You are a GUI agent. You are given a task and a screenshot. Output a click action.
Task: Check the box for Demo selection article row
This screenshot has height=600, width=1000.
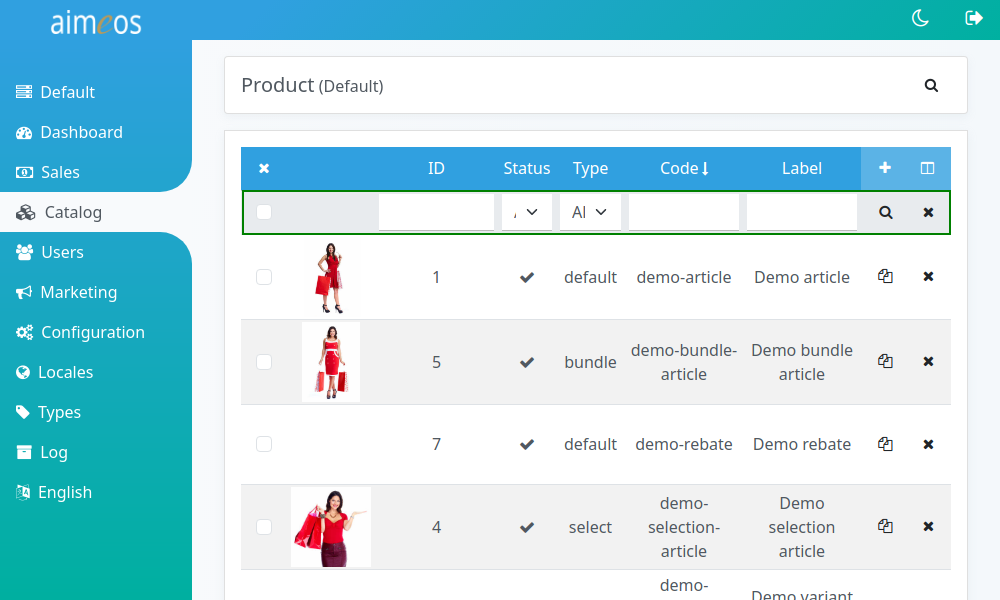264,527
